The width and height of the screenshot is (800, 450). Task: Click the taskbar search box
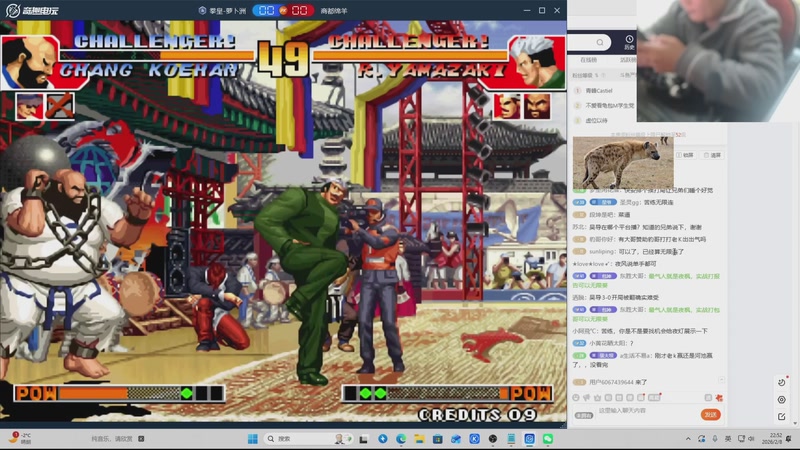pos(309,439)
